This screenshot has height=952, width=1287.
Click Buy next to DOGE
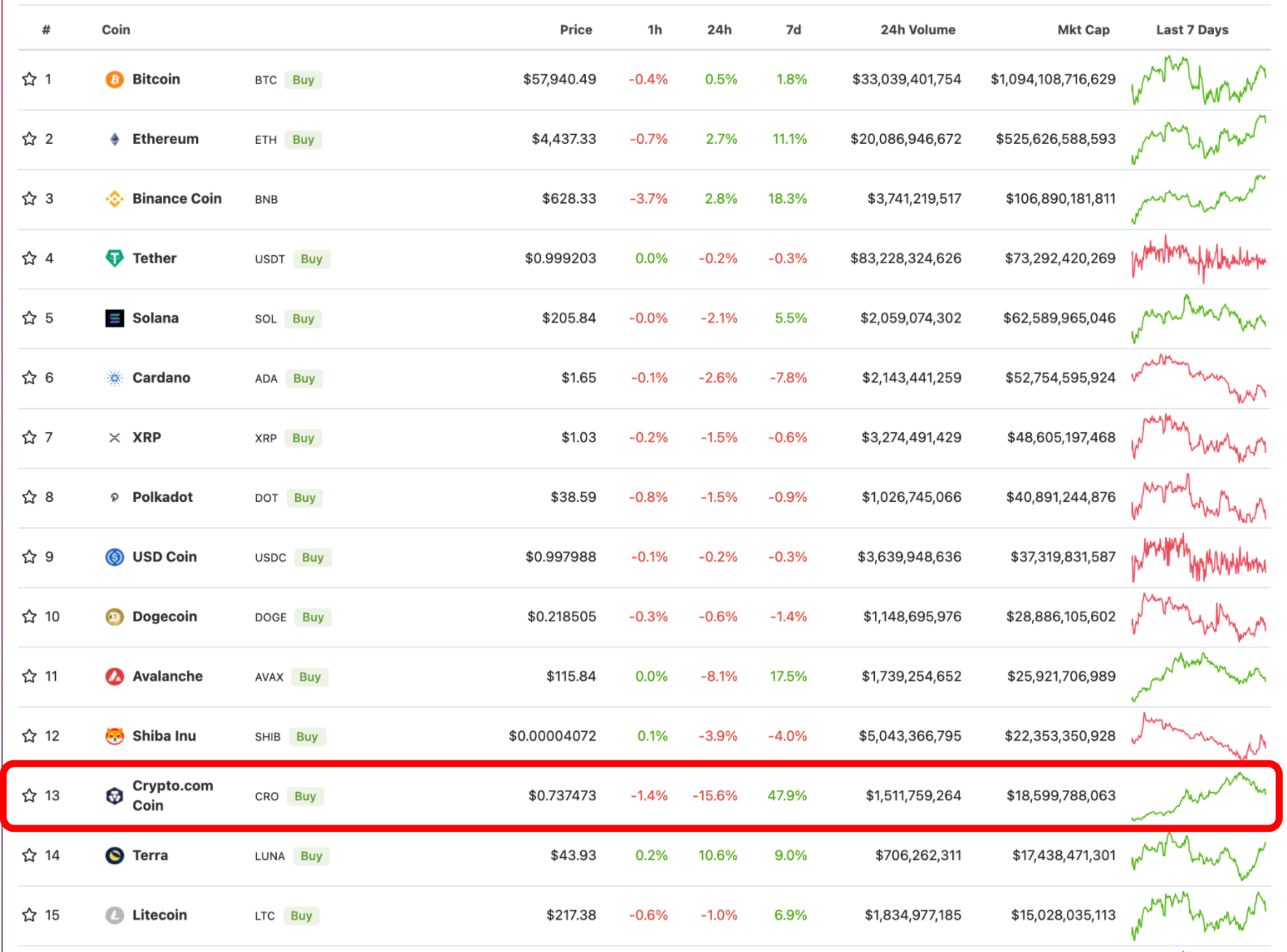coord(313,617)
